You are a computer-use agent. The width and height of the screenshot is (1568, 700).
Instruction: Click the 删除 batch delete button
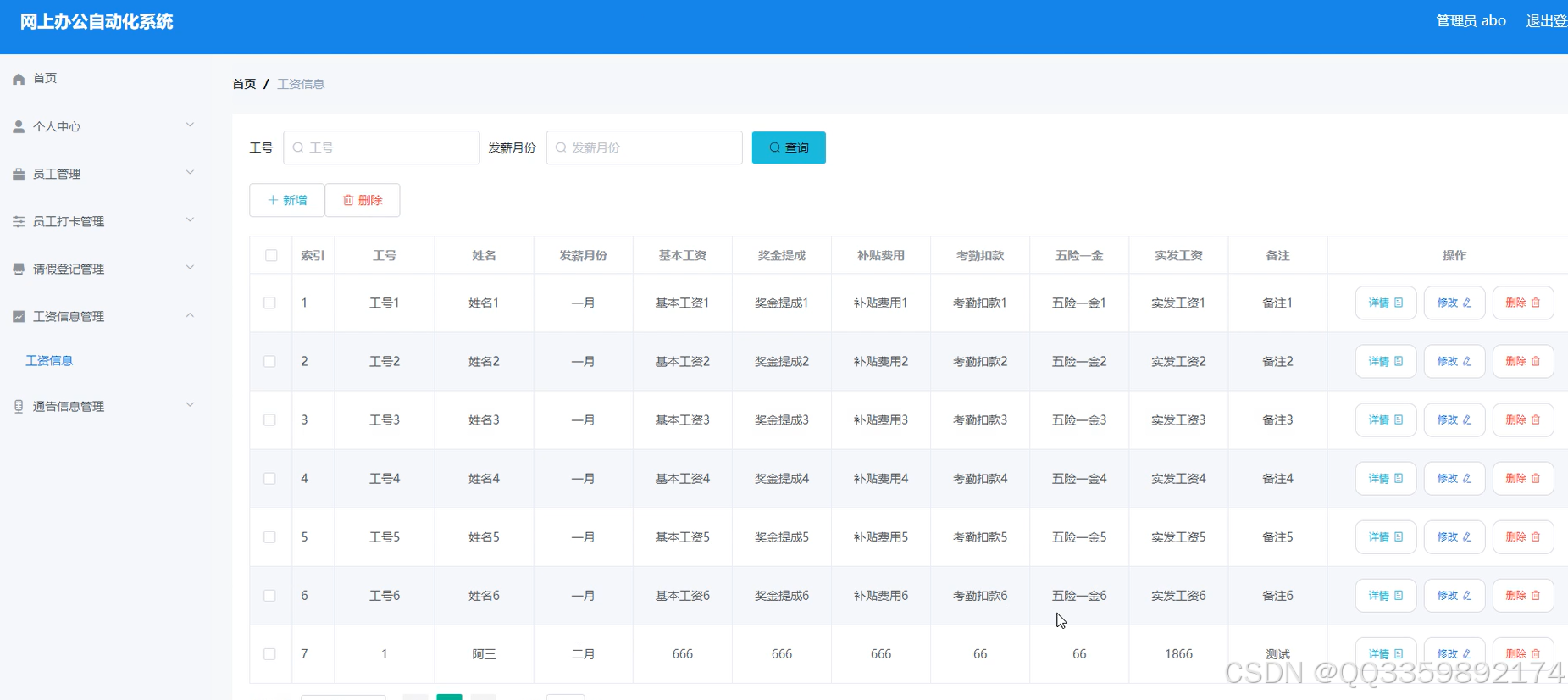(363, 200)
